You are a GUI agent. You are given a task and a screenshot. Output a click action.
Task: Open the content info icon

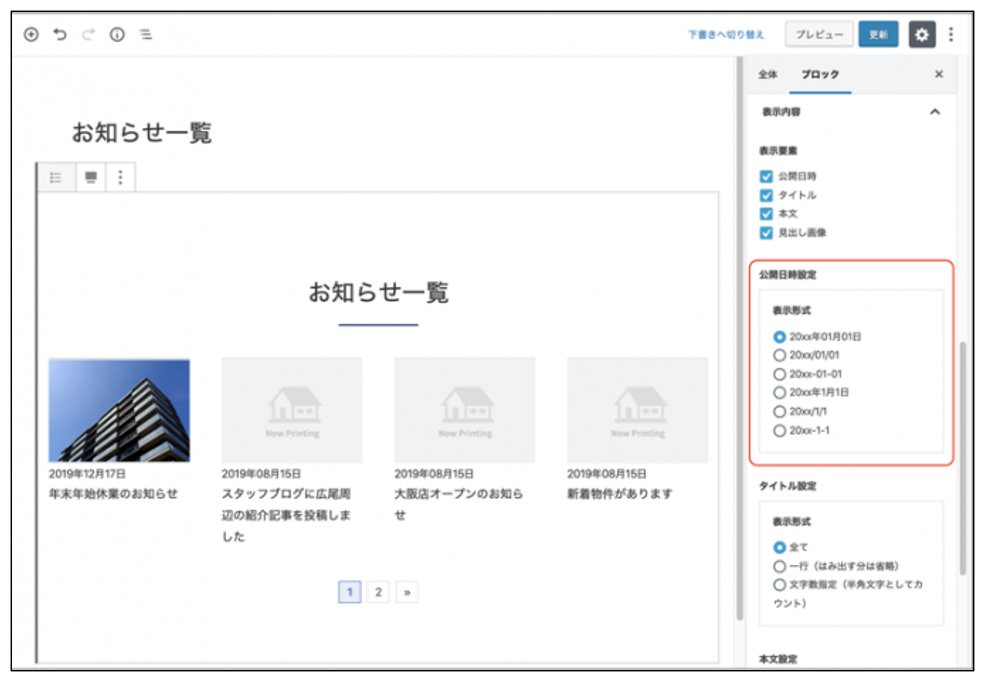pos(117,34)
